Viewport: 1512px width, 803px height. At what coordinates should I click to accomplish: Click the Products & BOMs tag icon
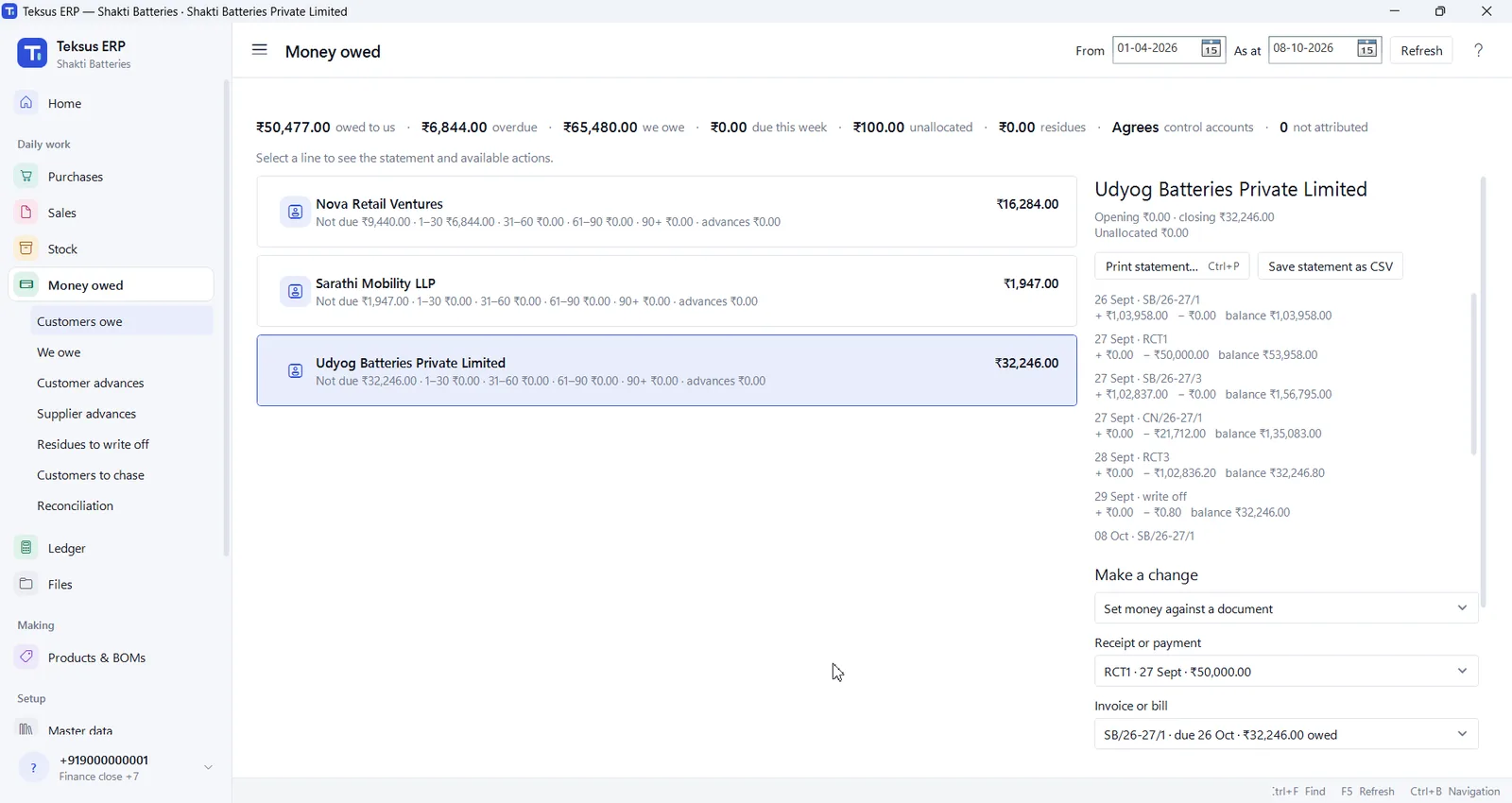26,657
